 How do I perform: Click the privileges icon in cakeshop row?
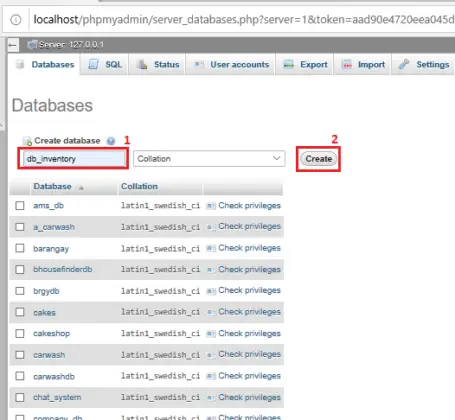point(211,334)
